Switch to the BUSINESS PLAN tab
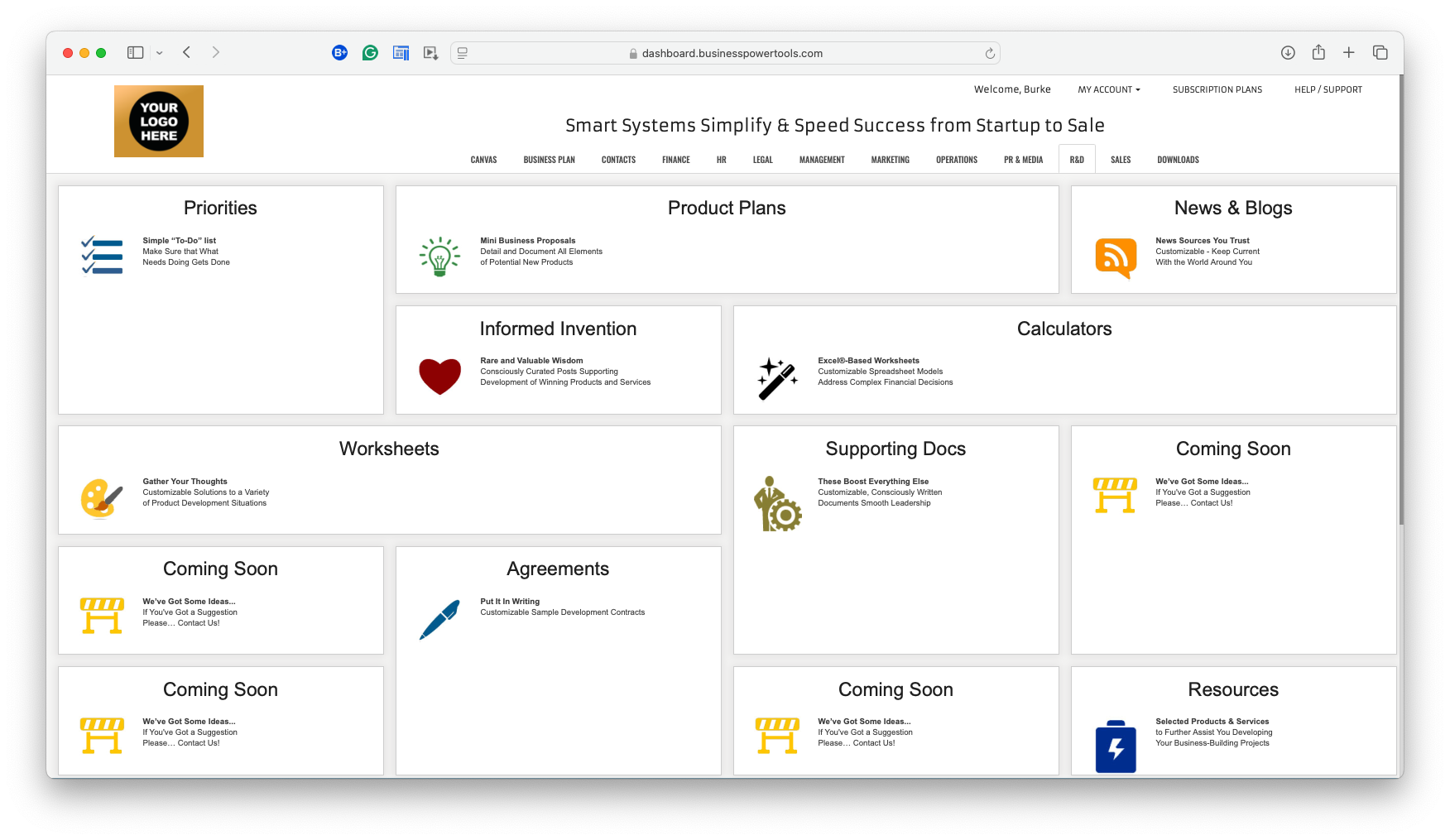Screen dimensions: 1450x840 (549, 159)
